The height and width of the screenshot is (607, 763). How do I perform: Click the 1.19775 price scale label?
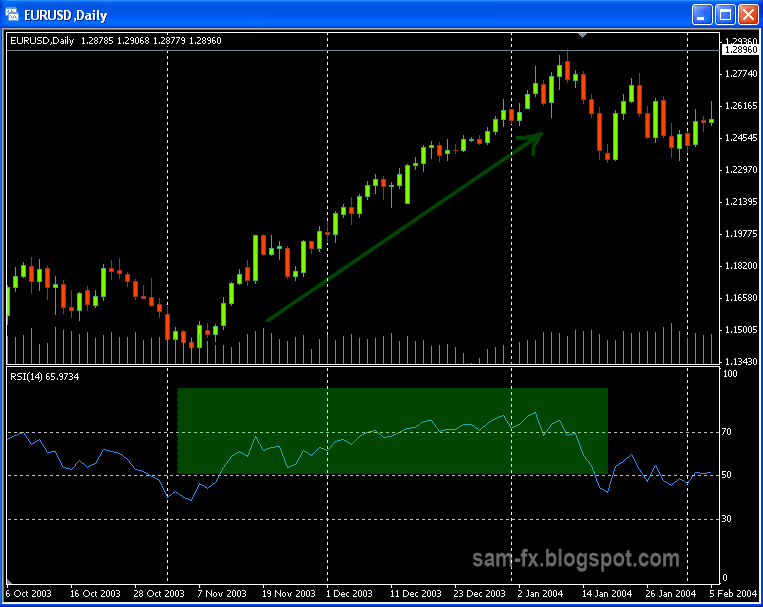pyautogui.click(x=741, y=234)
